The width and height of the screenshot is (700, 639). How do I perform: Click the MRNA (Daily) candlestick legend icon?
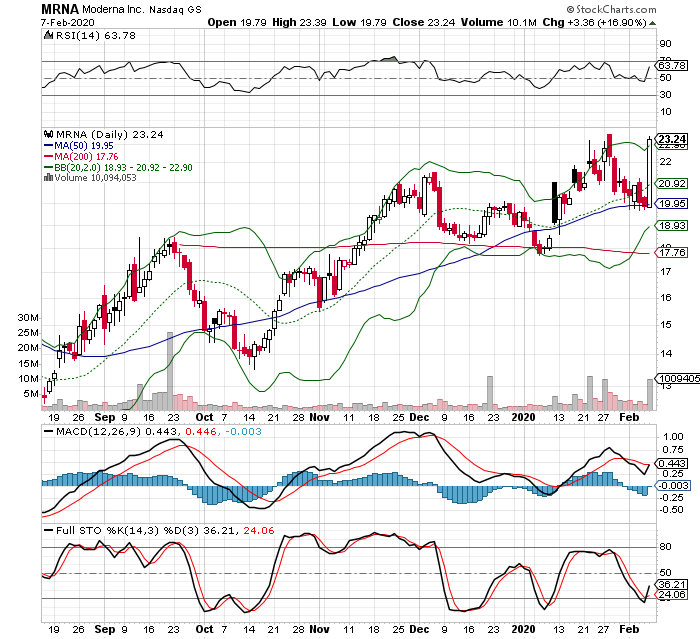(x=46, y=134)
